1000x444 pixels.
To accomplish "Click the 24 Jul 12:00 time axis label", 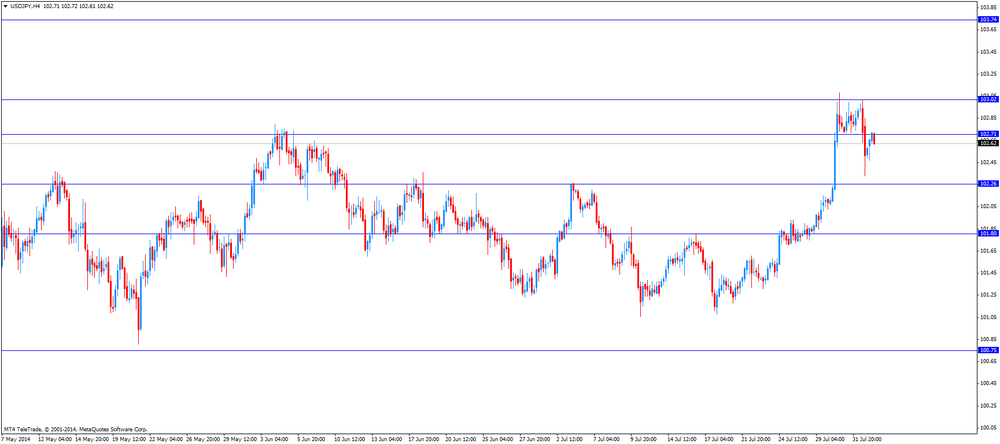I will pyautogui.click(x=795, y=440).
